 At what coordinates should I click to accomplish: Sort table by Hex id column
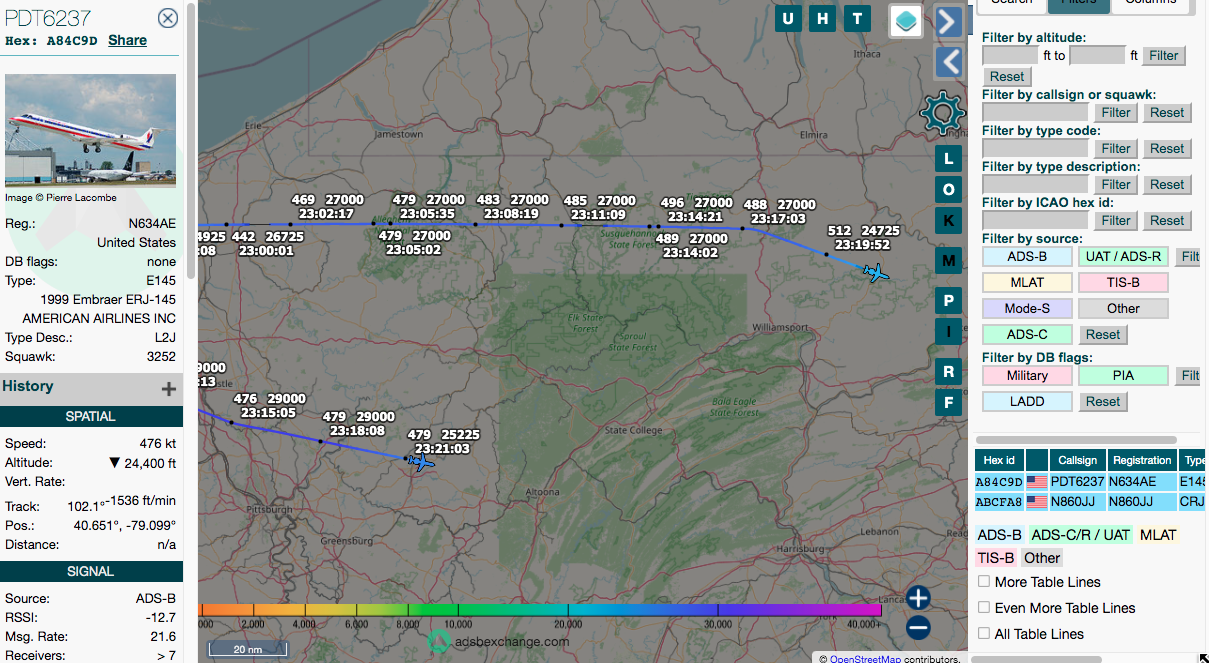pyautogui.click(x=999, y=460)
